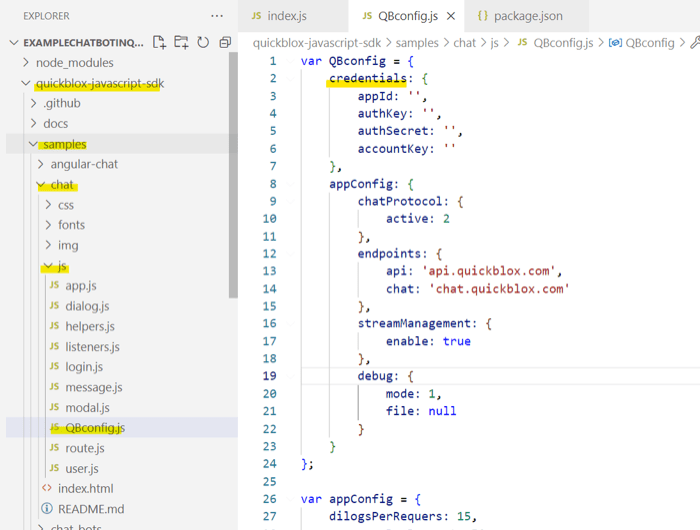
Task: Open modal.js in the file tree
Action: 88,408
